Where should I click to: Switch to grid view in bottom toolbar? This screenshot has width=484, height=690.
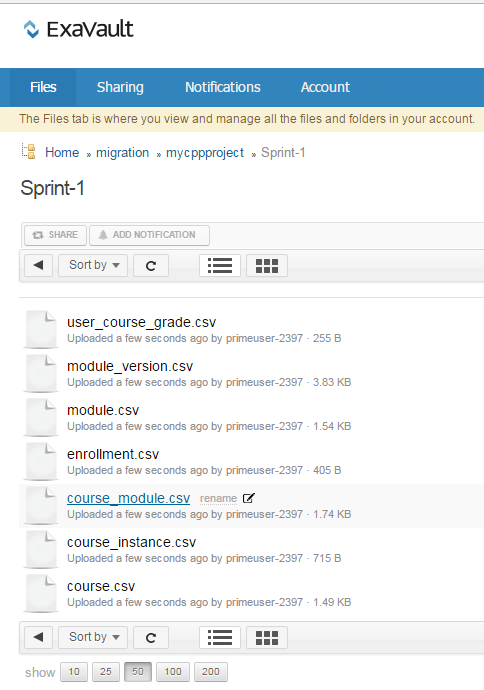click(x=267, y=637)
